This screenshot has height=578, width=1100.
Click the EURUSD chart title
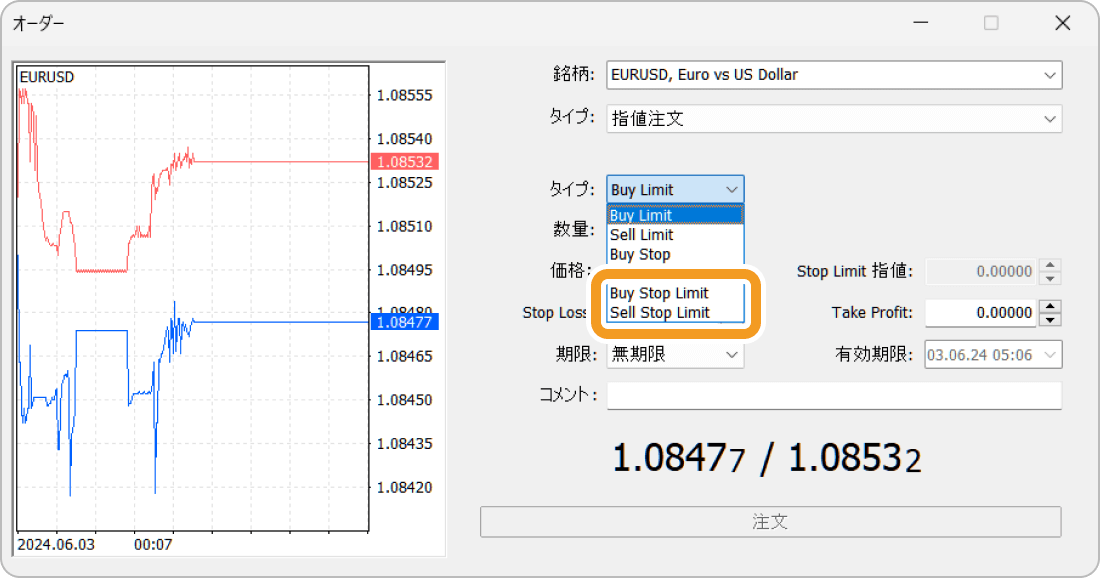pos(47,77)
